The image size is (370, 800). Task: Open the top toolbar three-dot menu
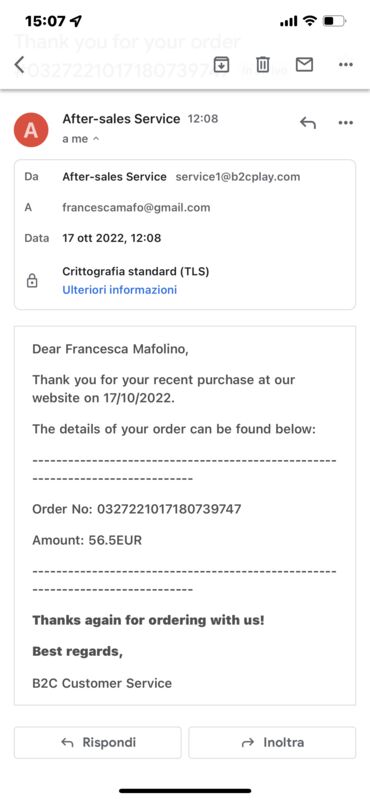click(x=346, y=65)
